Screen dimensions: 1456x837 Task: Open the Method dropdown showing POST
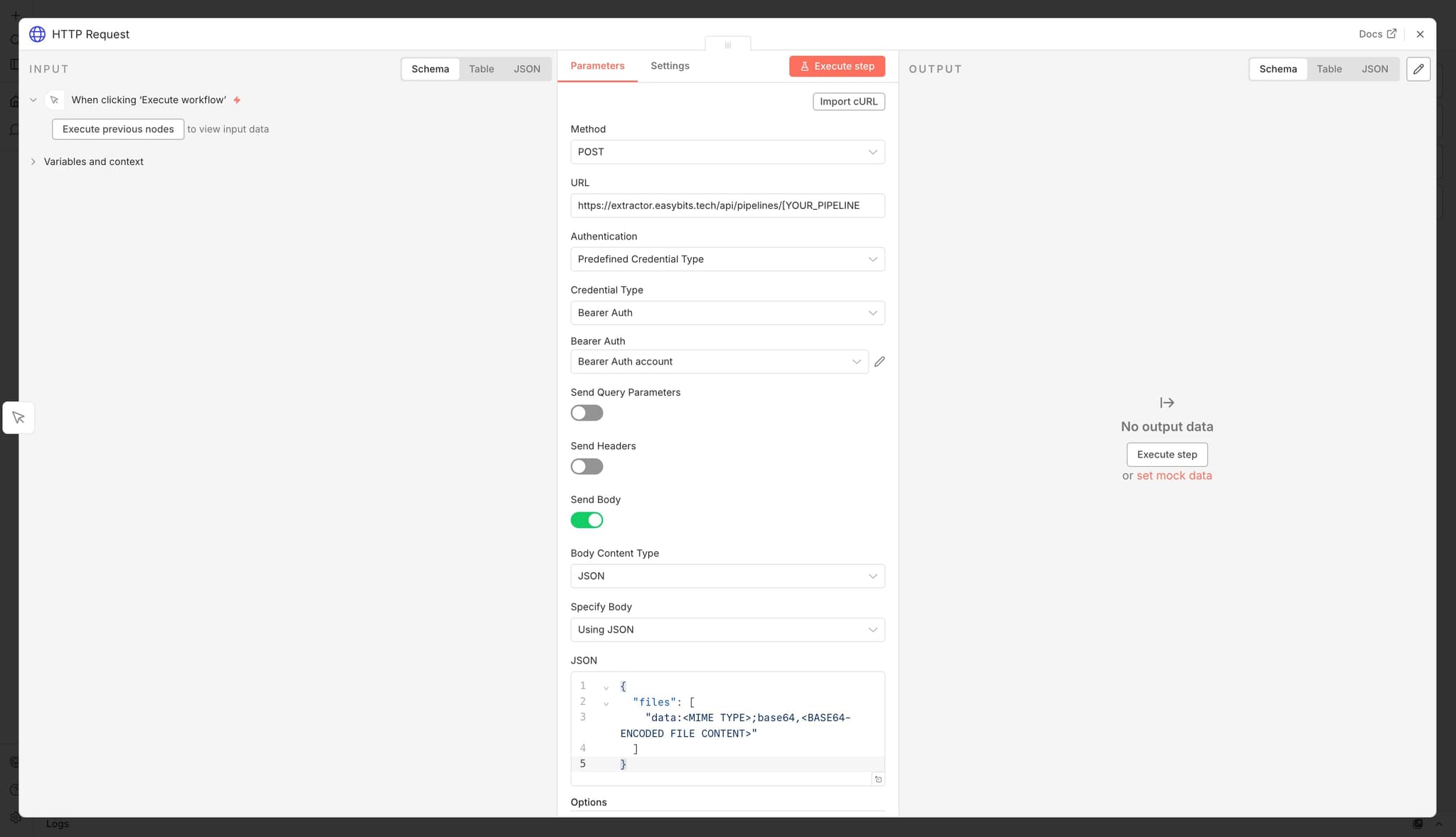tap(727, 151)
